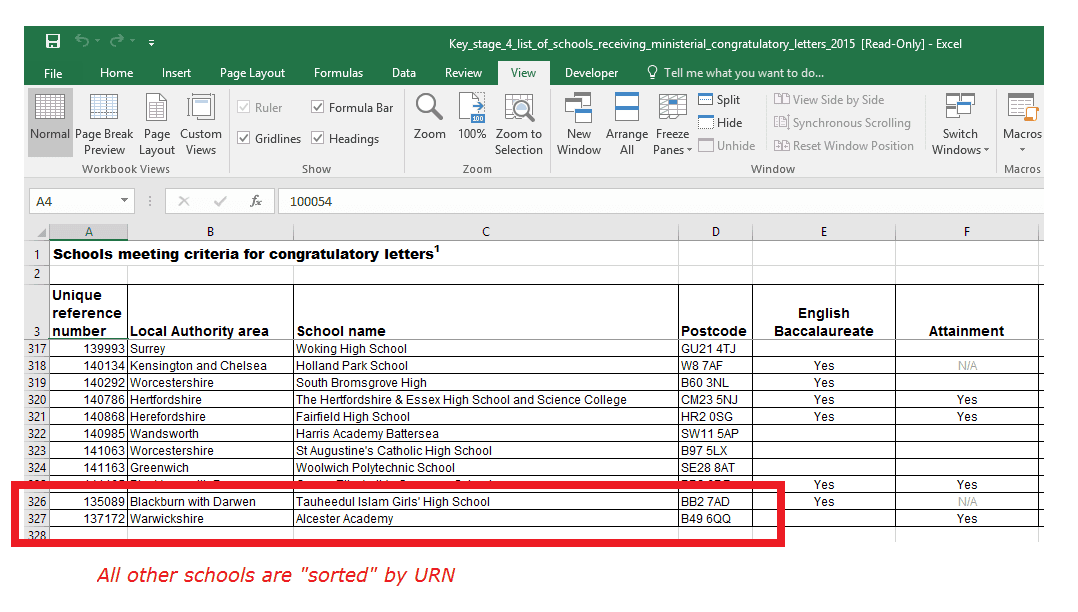Open the Home tab

116,73
